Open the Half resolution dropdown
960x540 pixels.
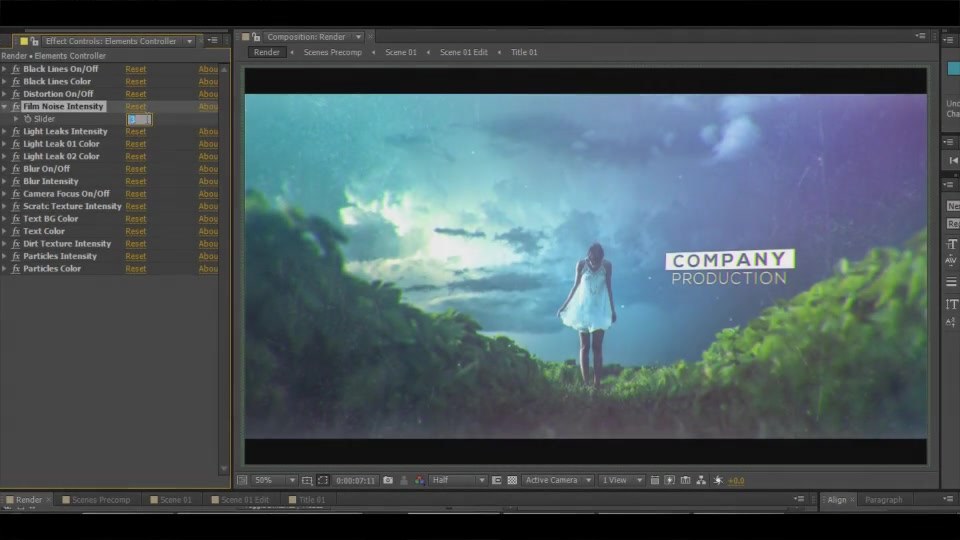coord(458,481)
